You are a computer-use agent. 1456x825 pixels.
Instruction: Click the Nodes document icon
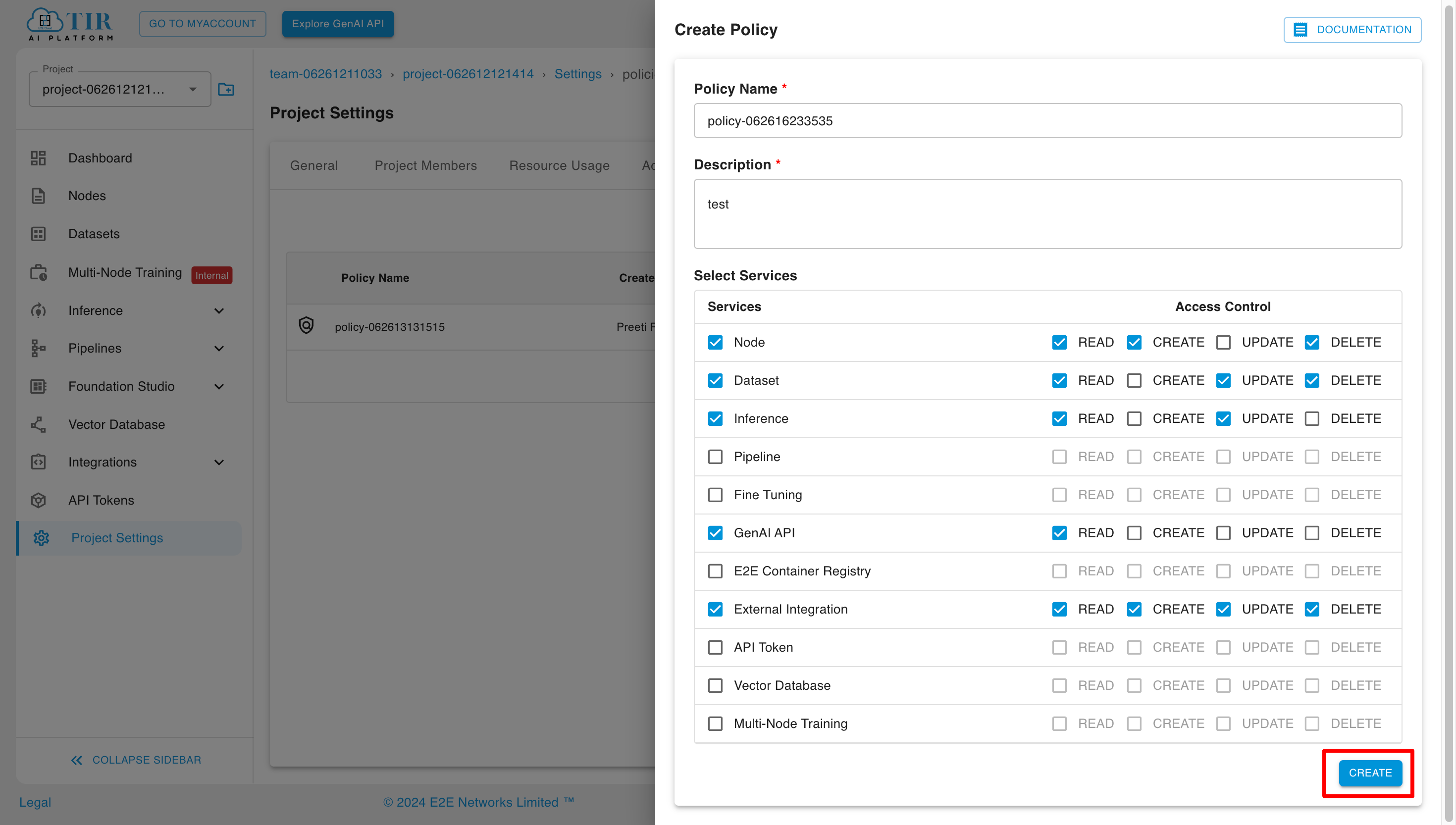coord(38,196)
